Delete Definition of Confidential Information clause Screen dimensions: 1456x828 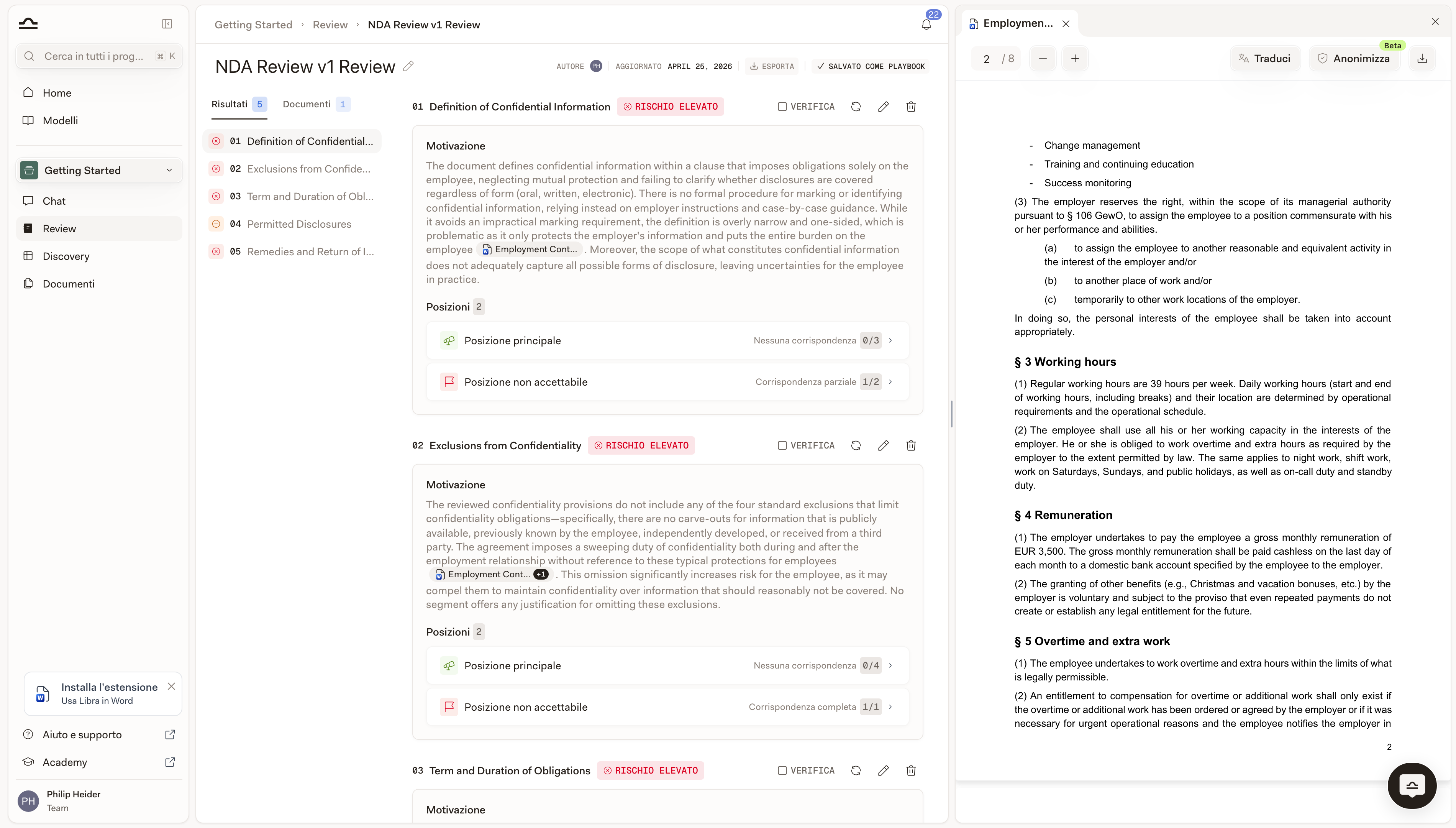tap(911, 107)
